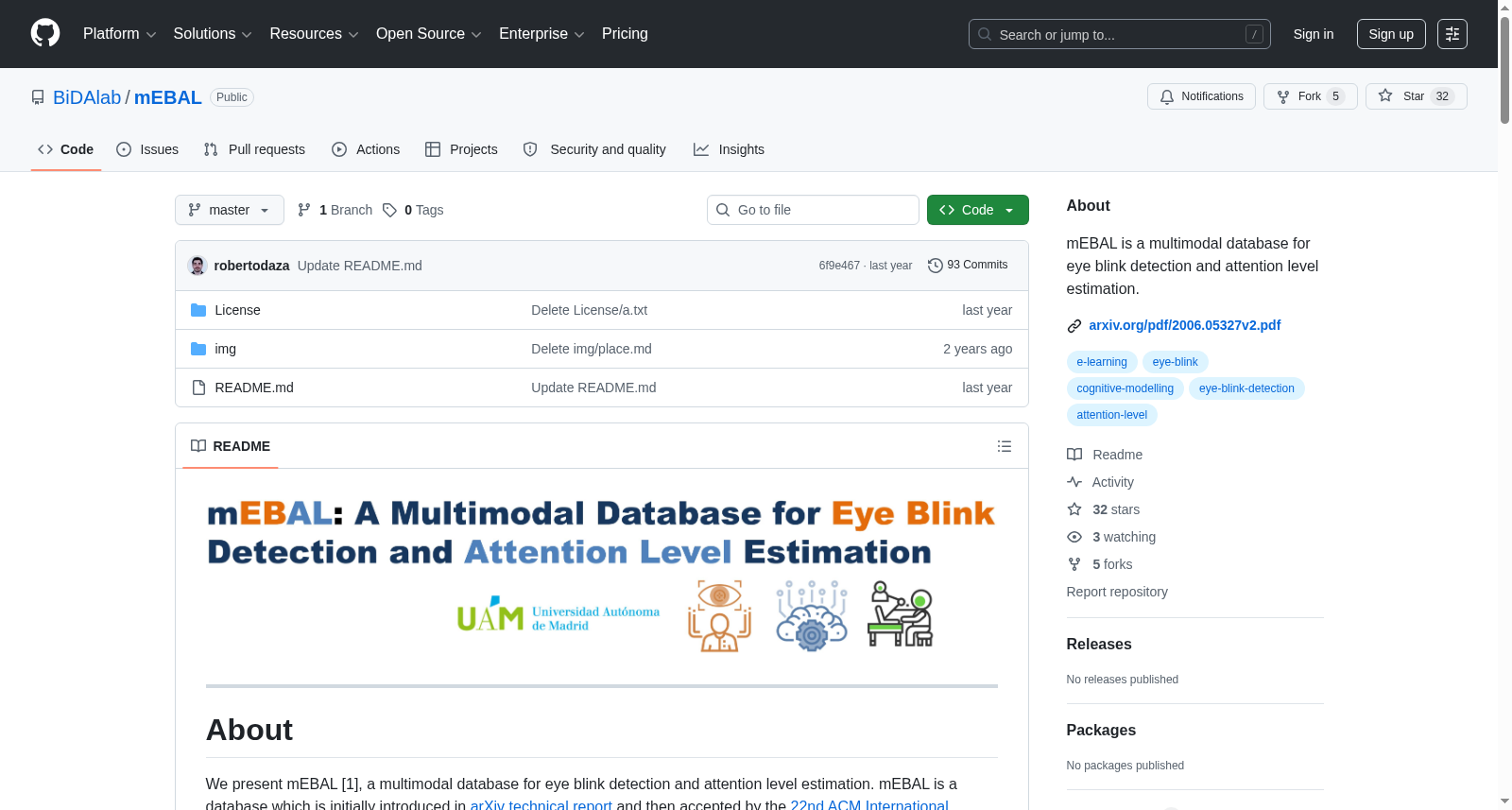Open the README.md file
The width and height of the screenshot is (1512, 810).
pos(254,388)
